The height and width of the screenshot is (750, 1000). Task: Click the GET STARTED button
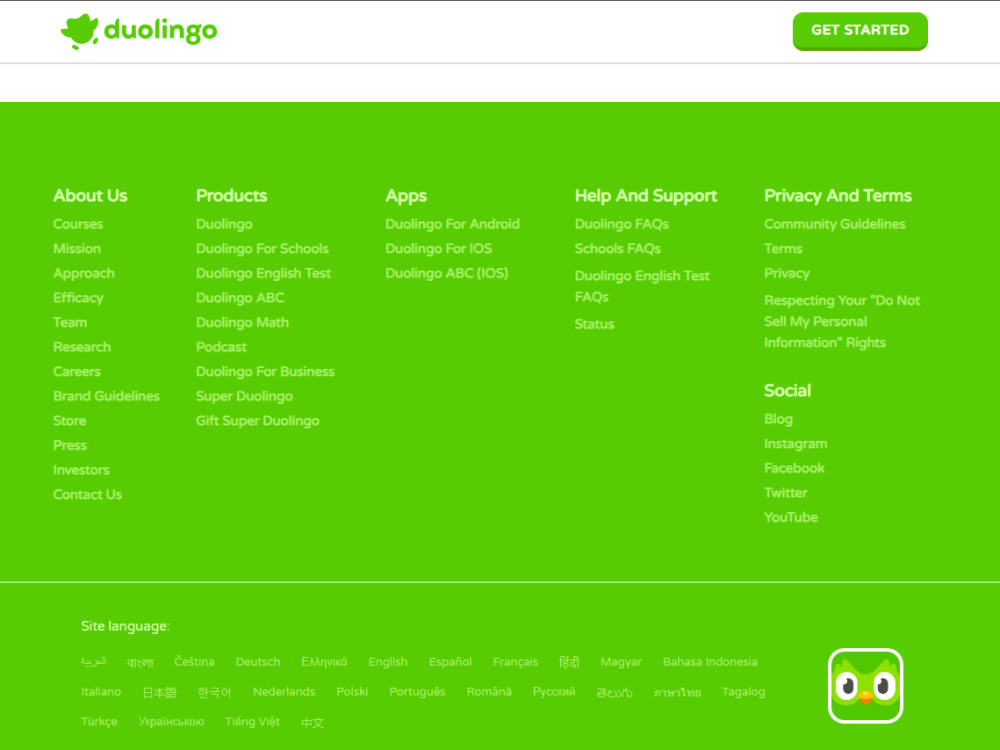tap(860, 31)
